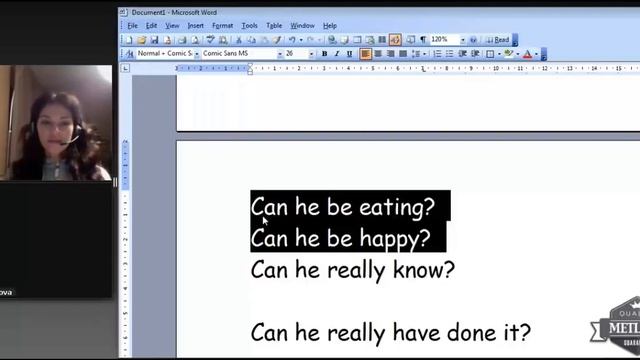
Task: Open the Research tool icon
Action: pos(223,40)
